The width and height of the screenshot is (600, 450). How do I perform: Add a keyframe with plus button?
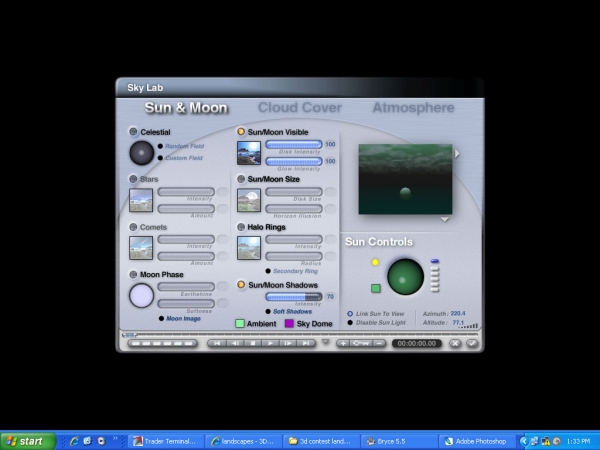click(343, 343)
